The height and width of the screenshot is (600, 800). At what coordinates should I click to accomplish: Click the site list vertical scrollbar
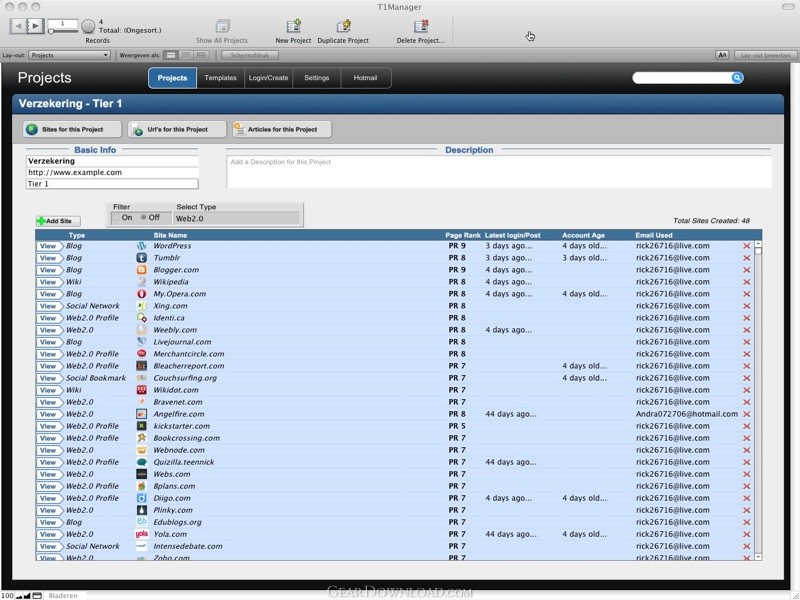coord(758,401)
